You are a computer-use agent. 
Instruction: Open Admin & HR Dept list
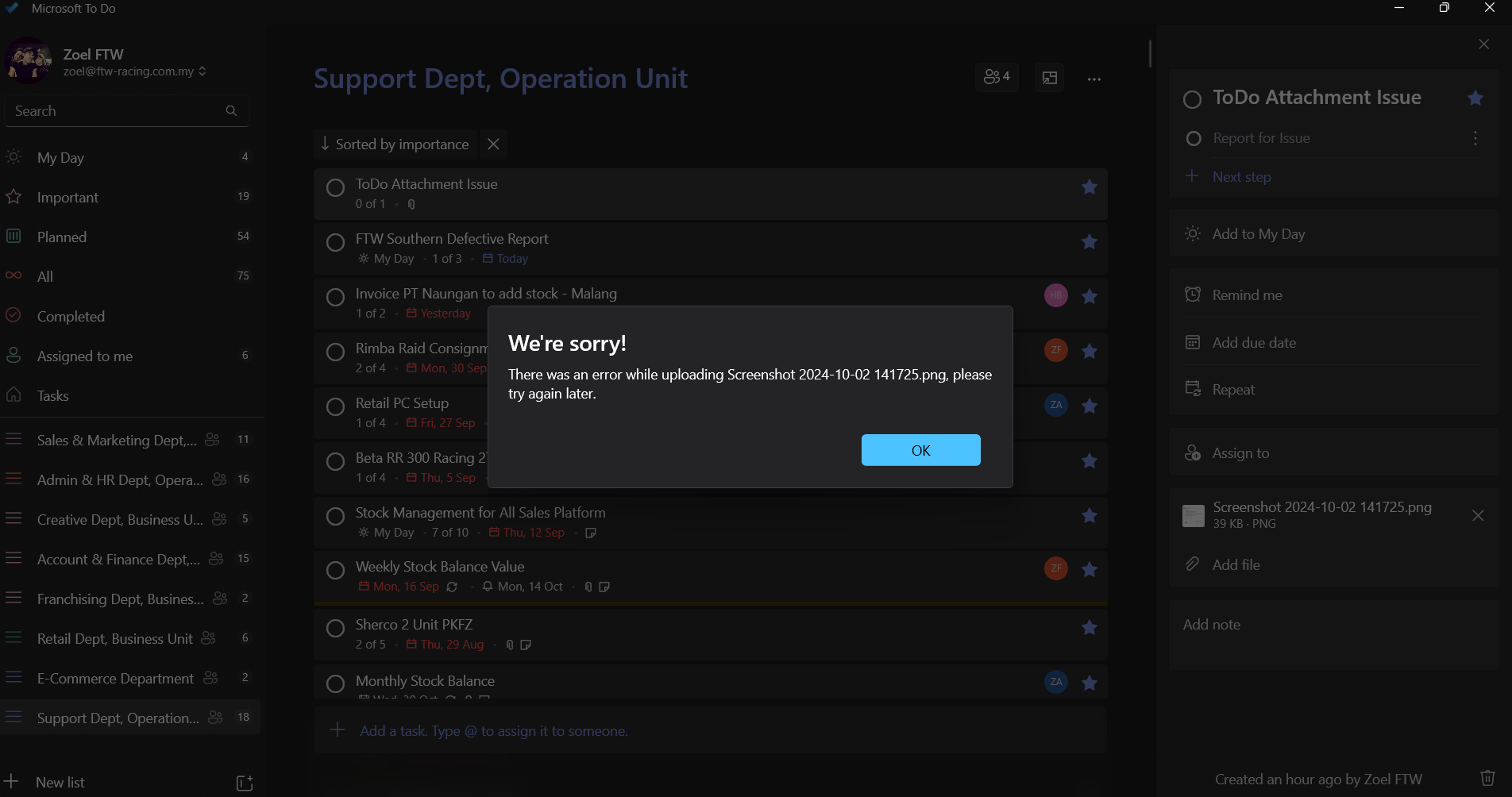coord(130,479)
